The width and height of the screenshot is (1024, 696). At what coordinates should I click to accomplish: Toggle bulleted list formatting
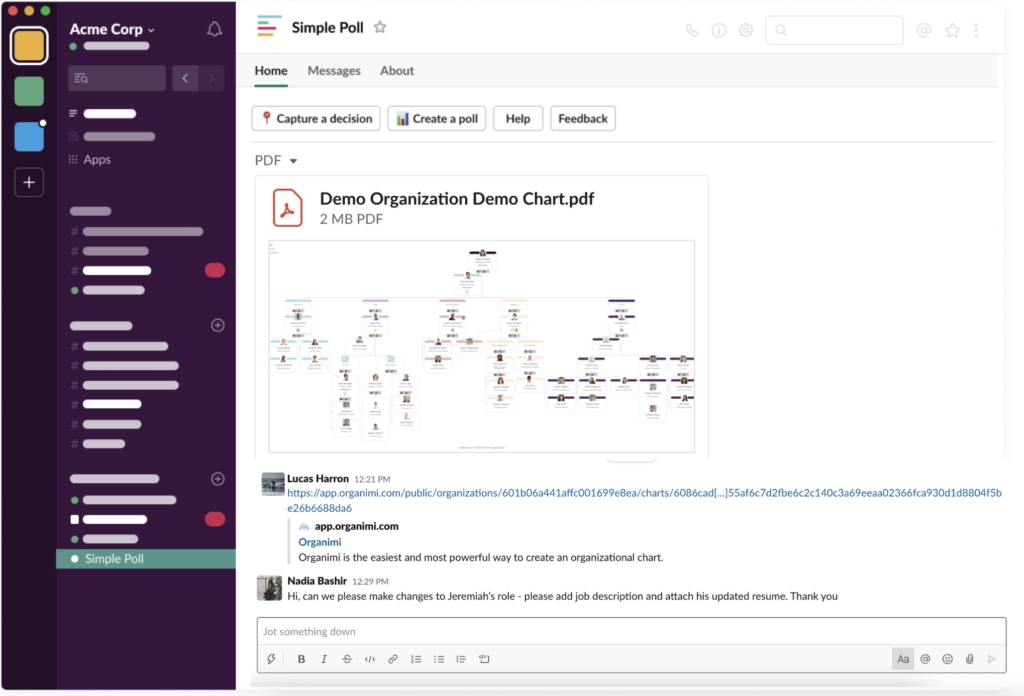click(x=439, y=659)
